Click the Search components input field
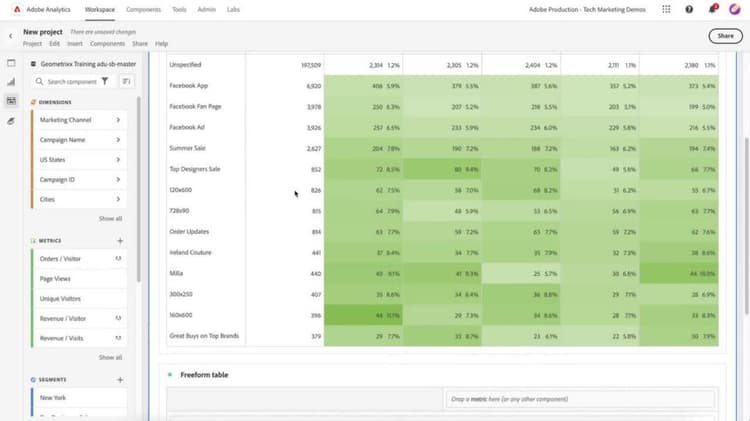 click(72, 82)
